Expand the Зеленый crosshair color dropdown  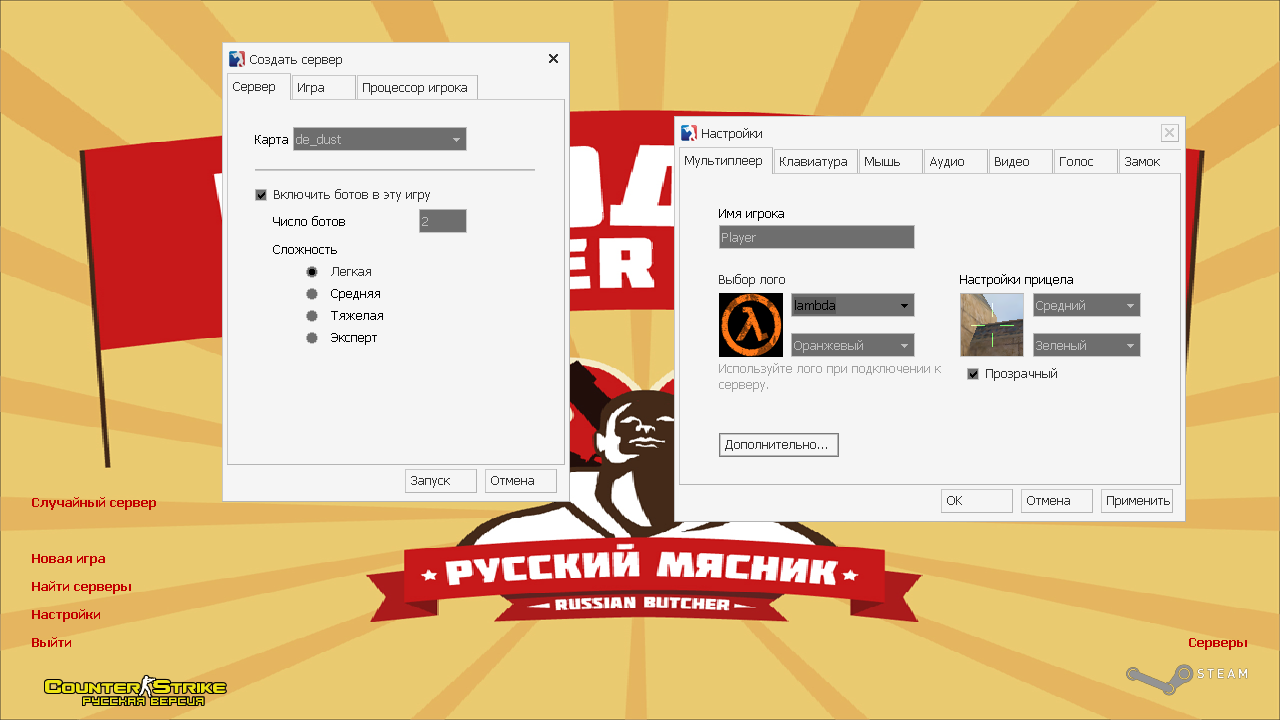1086,346
